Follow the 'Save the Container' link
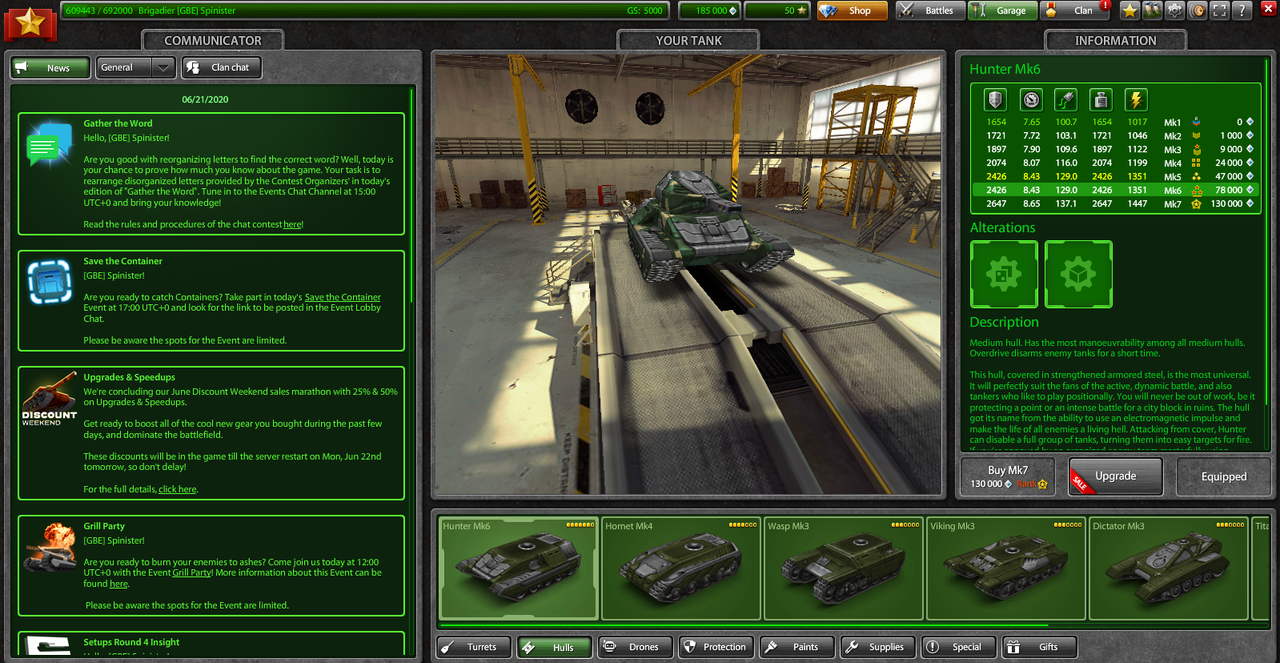 coord(343,297)
